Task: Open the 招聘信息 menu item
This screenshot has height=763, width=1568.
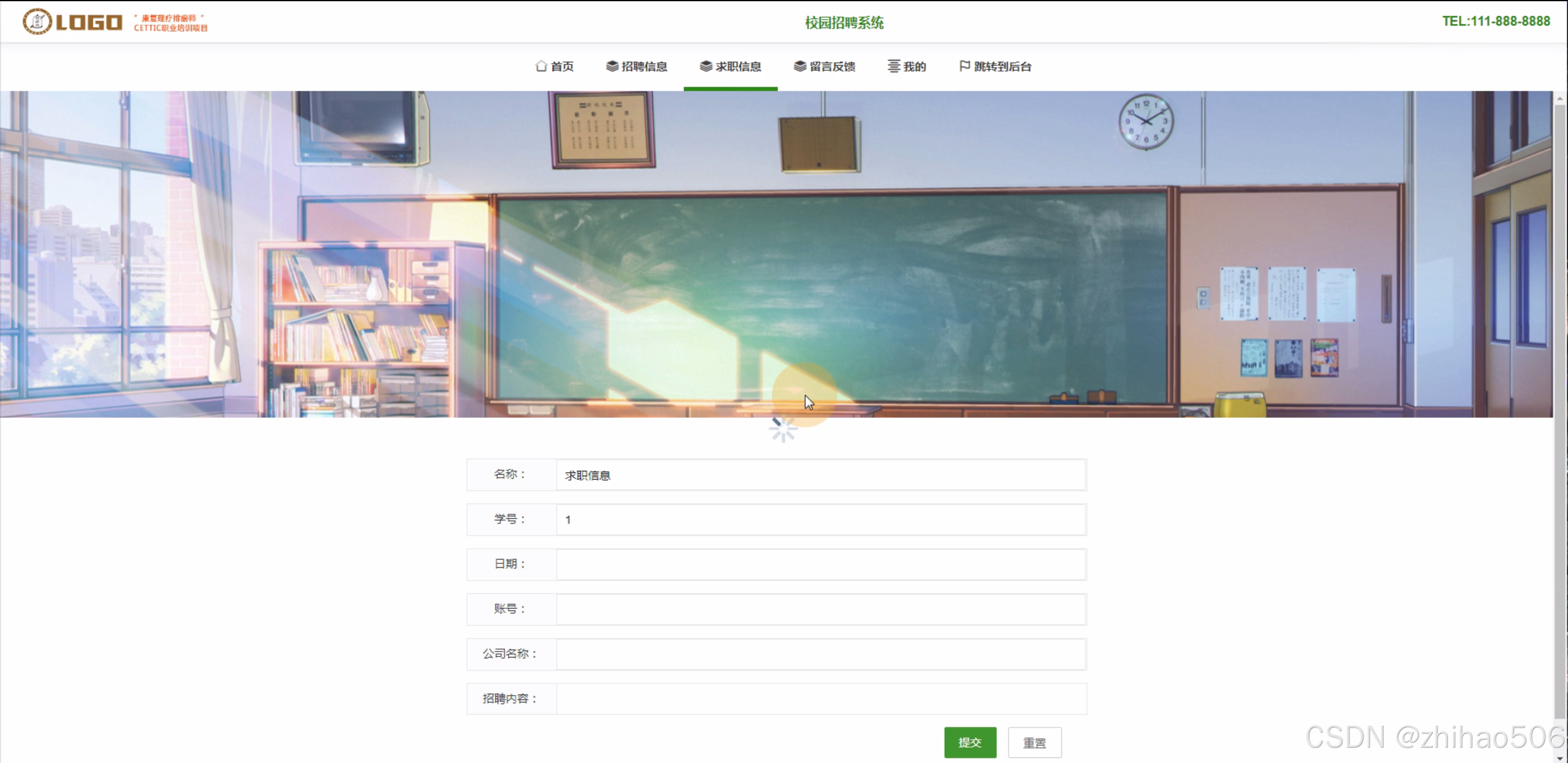Action: [644, 66]
